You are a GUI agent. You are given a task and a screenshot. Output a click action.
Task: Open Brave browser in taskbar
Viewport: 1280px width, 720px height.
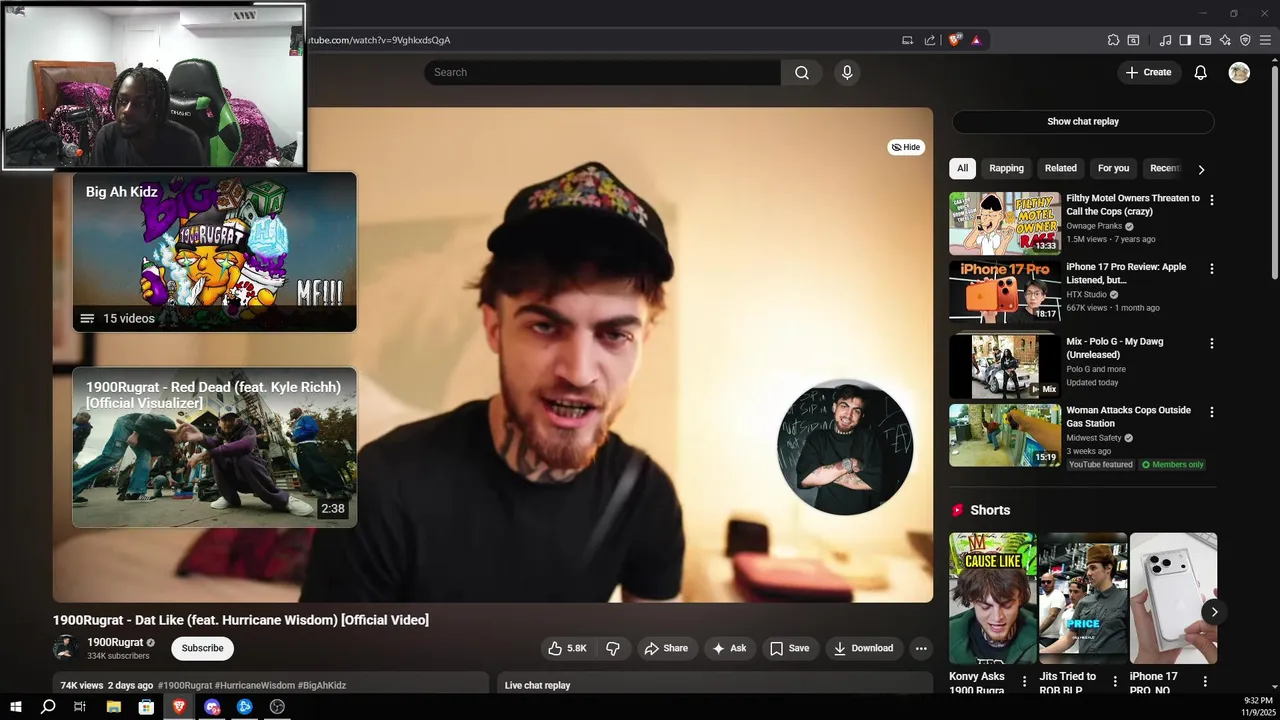click(x=179, y=707)
